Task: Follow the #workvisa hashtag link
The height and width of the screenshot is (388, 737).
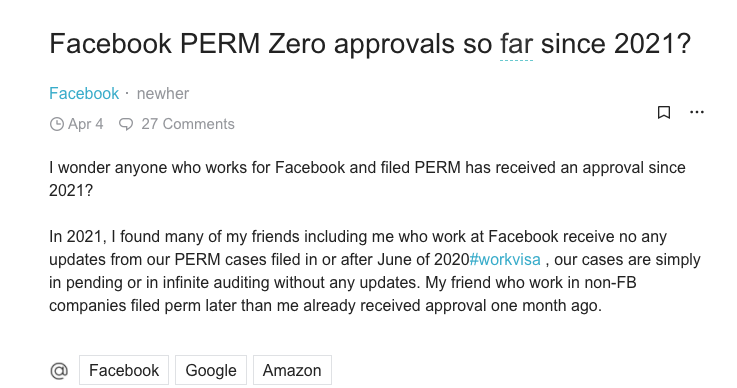Action: pos(505,260)
